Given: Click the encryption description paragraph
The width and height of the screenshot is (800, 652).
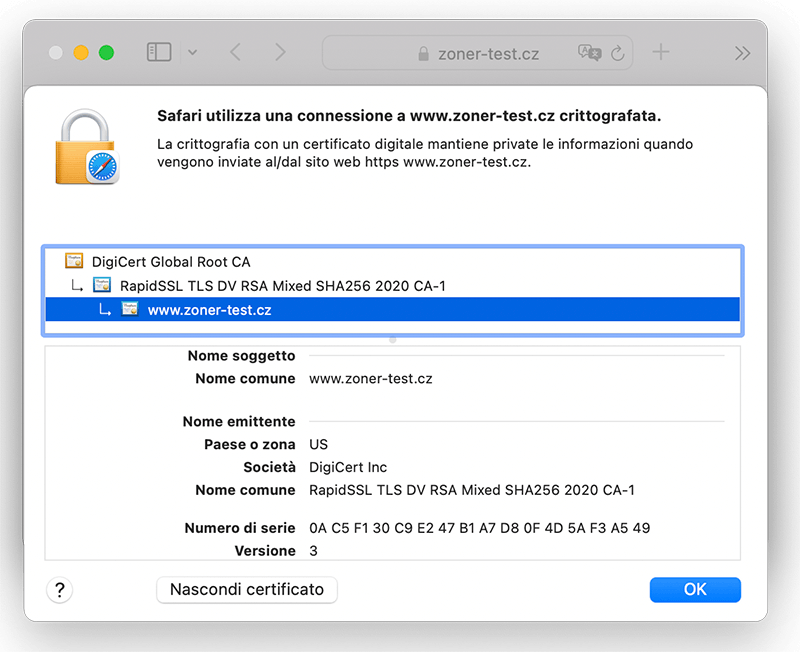Looking at the screenshot, I should (x=425, y=153).
